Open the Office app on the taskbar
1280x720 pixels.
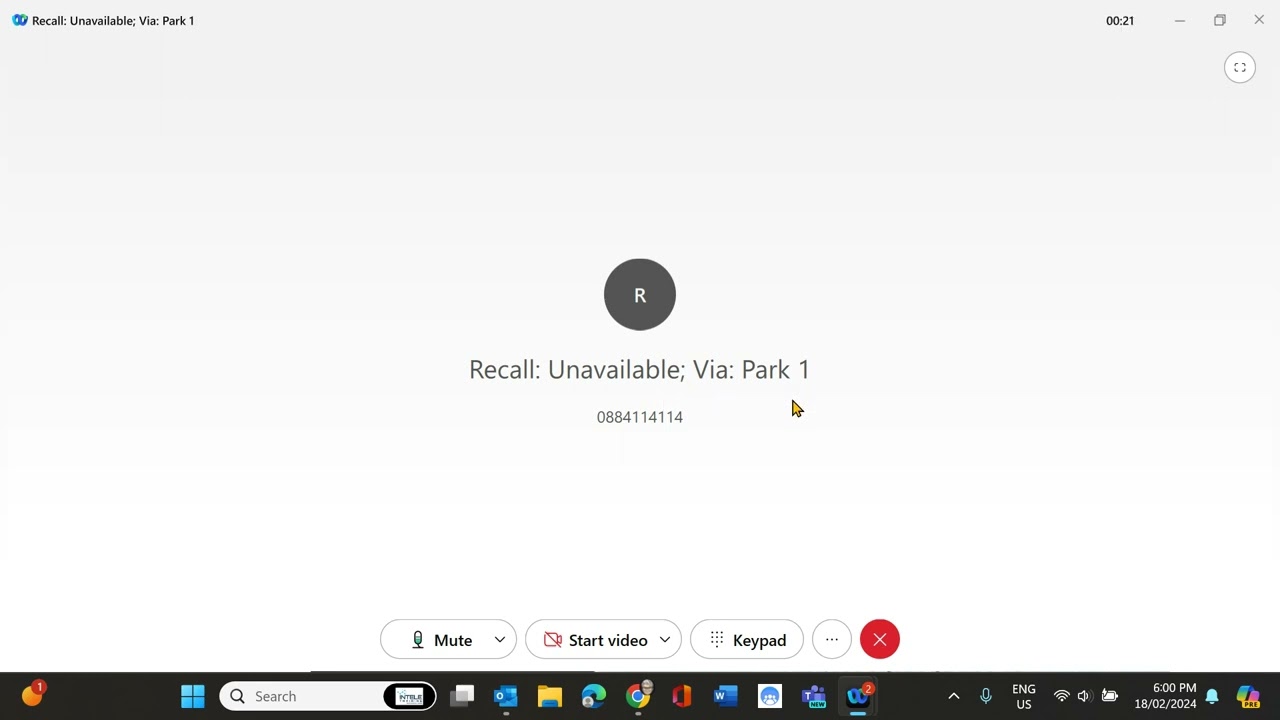tap(682, 696)
